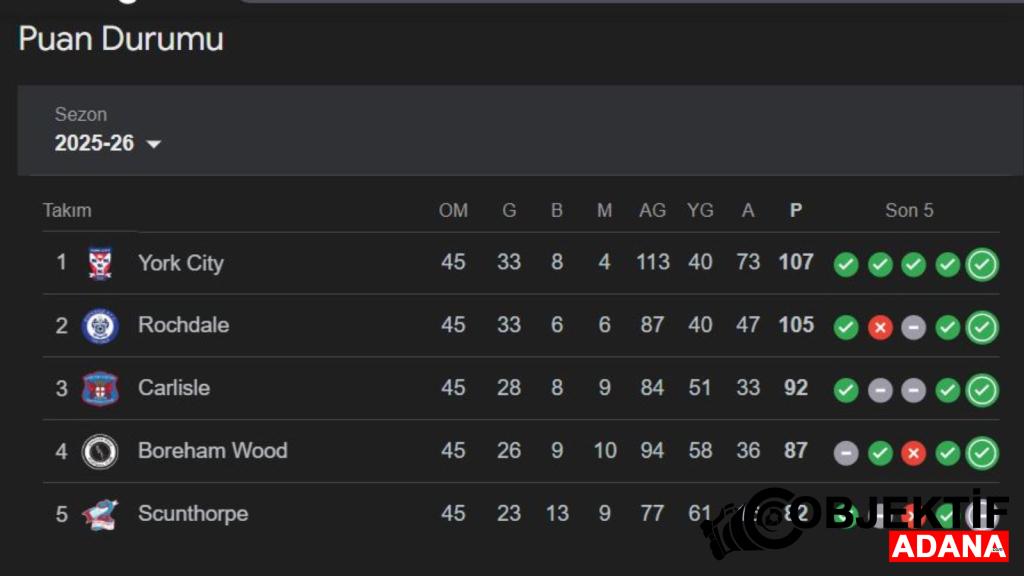
Task: Click Carlisle's first gray draw icon
Action: tap(880, 390)
